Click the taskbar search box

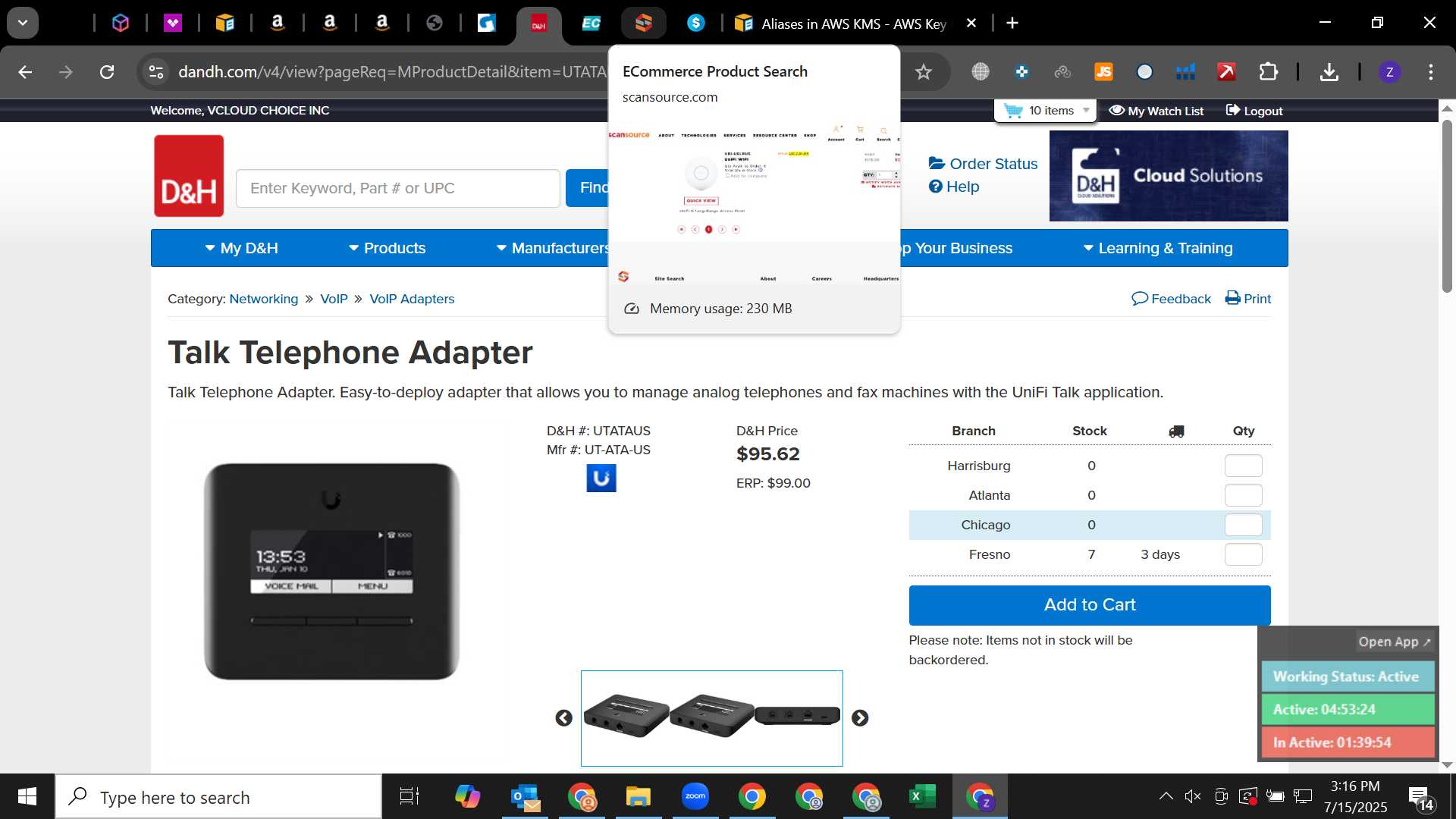click(218, 797)
